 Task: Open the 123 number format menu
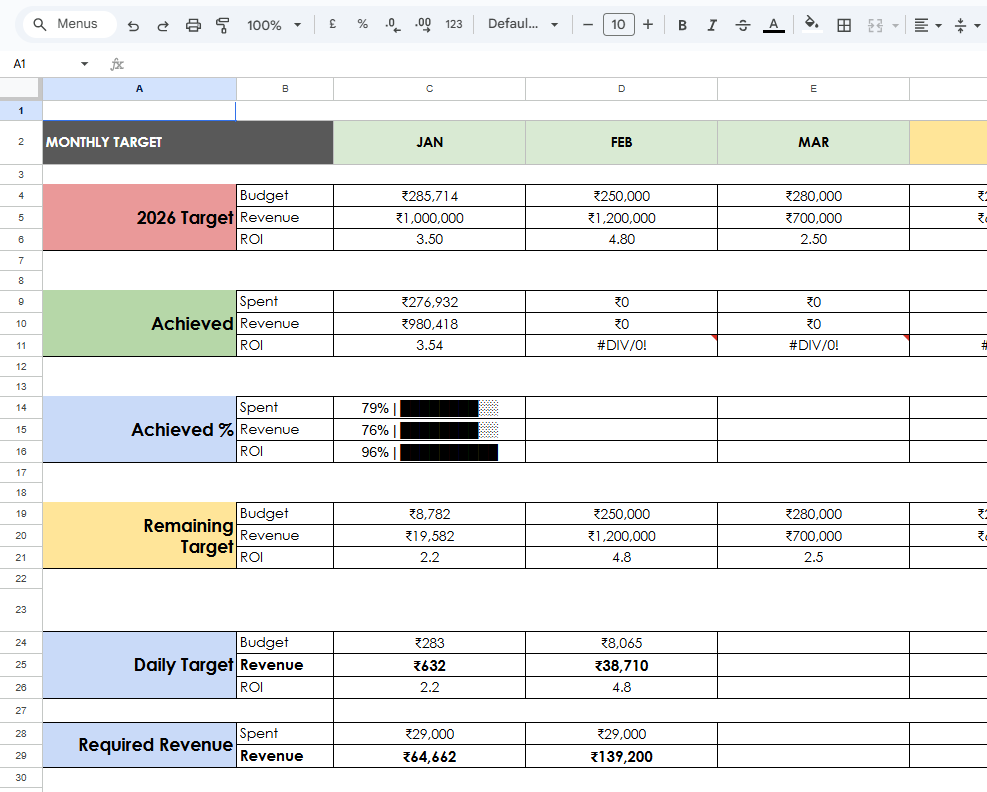tap(454, 25)
